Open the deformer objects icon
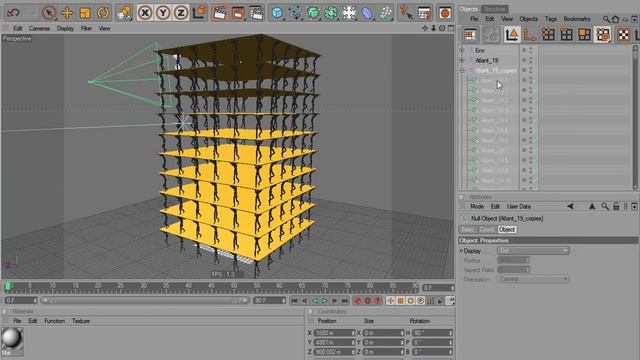Image resolution: width=640 pixels, height=360 pixels. click(x=367, y=13)
